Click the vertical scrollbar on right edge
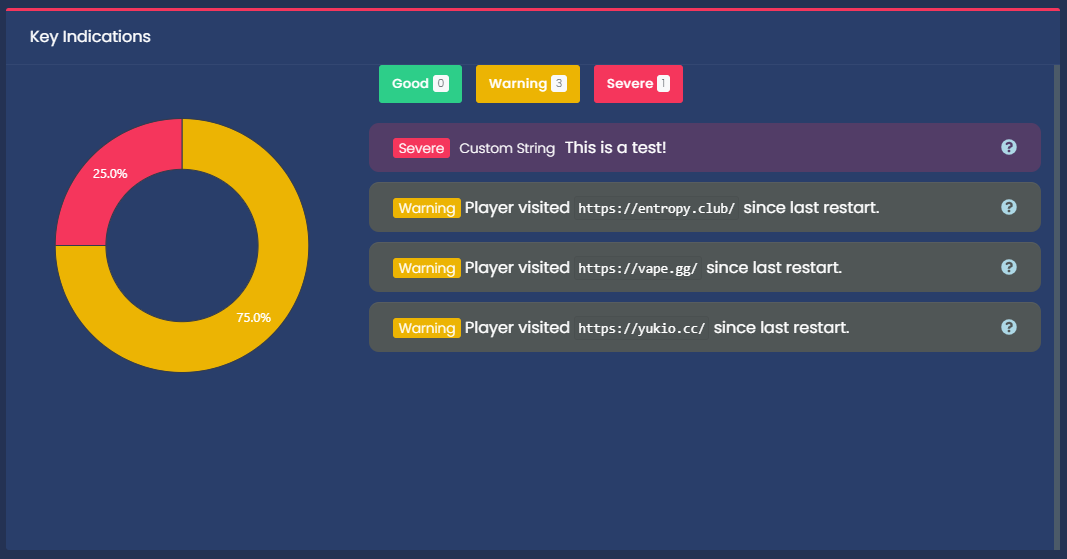The height and width of the screenshot is (559, 1067). [x=1056, y=300]
